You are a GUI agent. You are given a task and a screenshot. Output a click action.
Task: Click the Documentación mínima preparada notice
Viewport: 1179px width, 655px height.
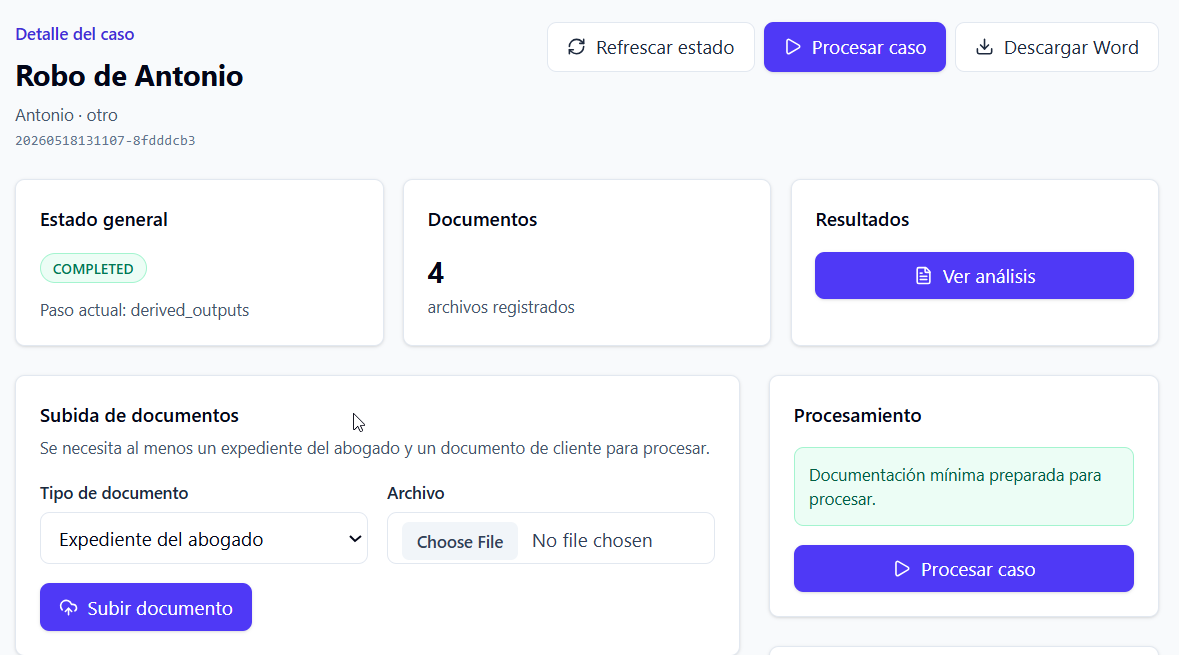click(964, 487)
